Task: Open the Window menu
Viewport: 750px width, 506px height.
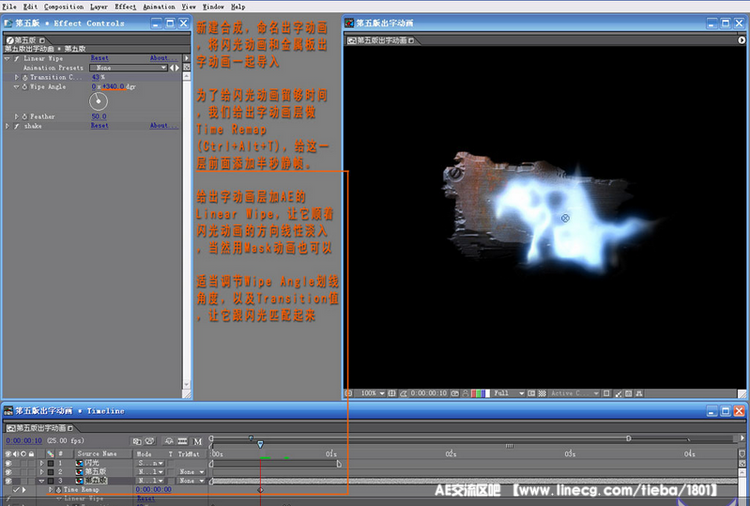Action: tap(213, 7)
